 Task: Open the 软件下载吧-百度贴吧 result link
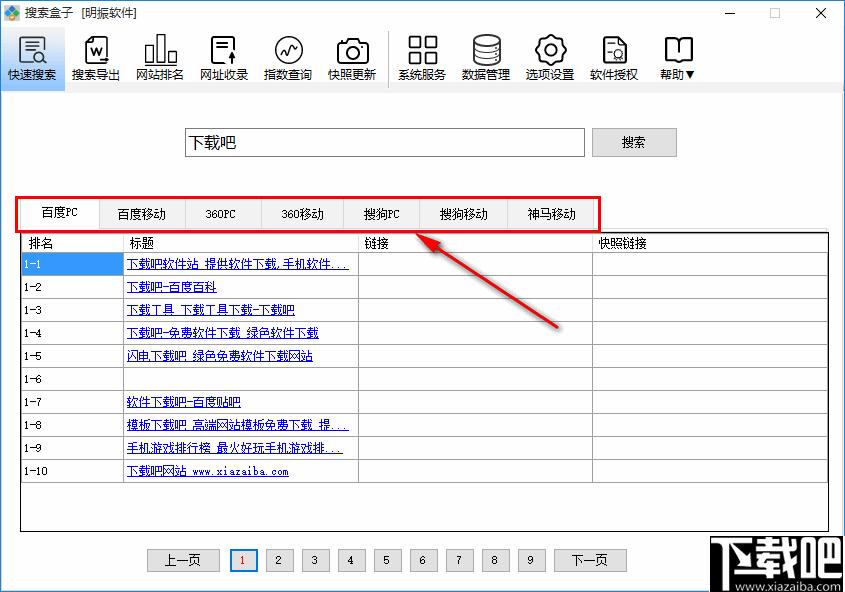point(184,402)
